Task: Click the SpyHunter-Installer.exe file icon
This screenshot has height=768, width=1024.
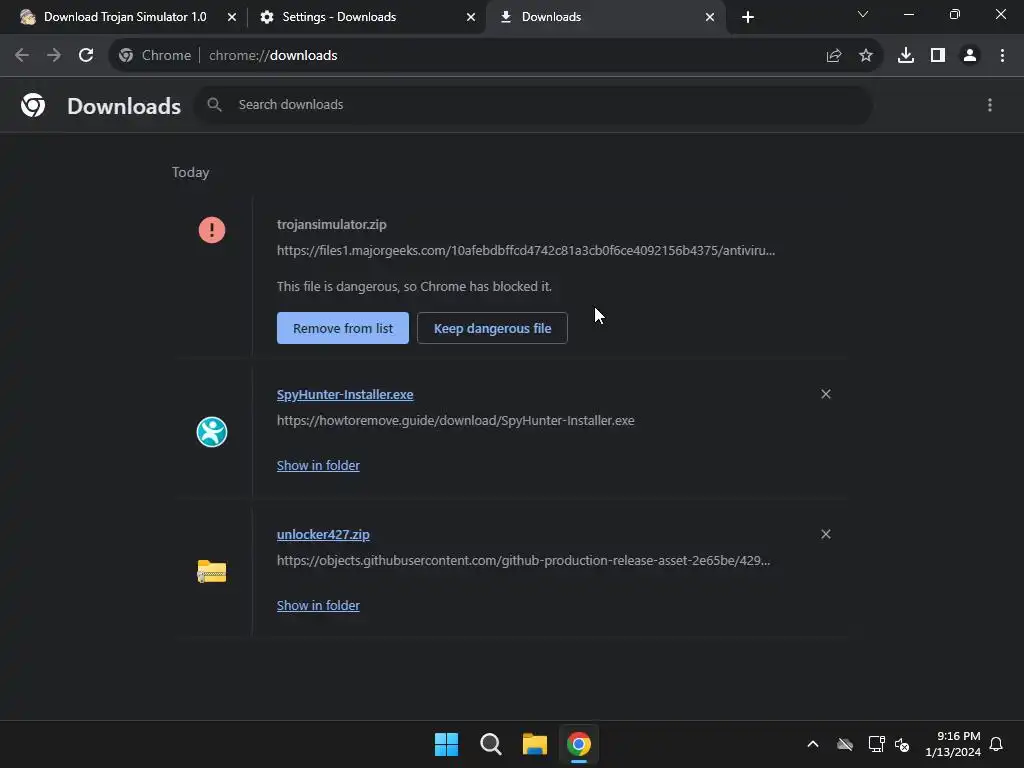Action: coord(212,432)
